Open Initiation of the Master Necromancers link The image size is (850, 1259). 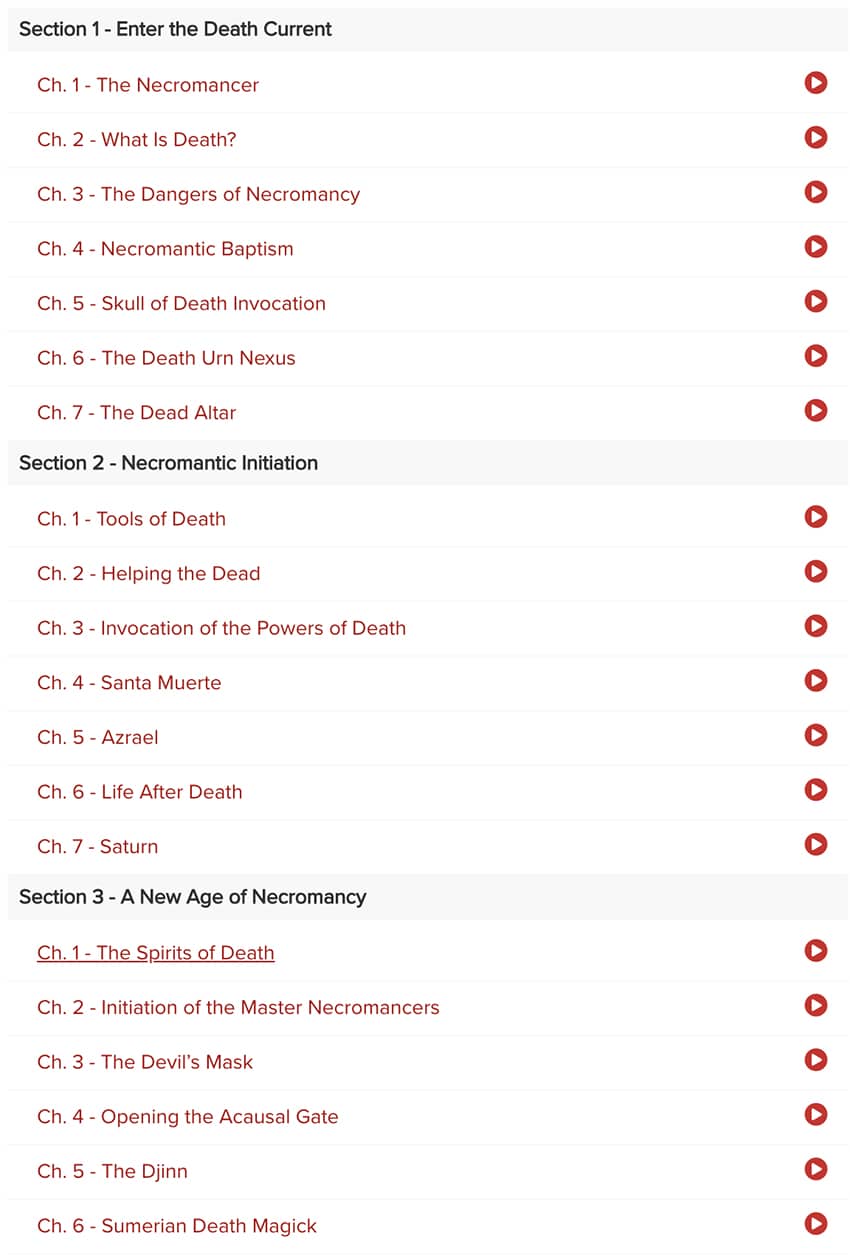coord(238,1007)
